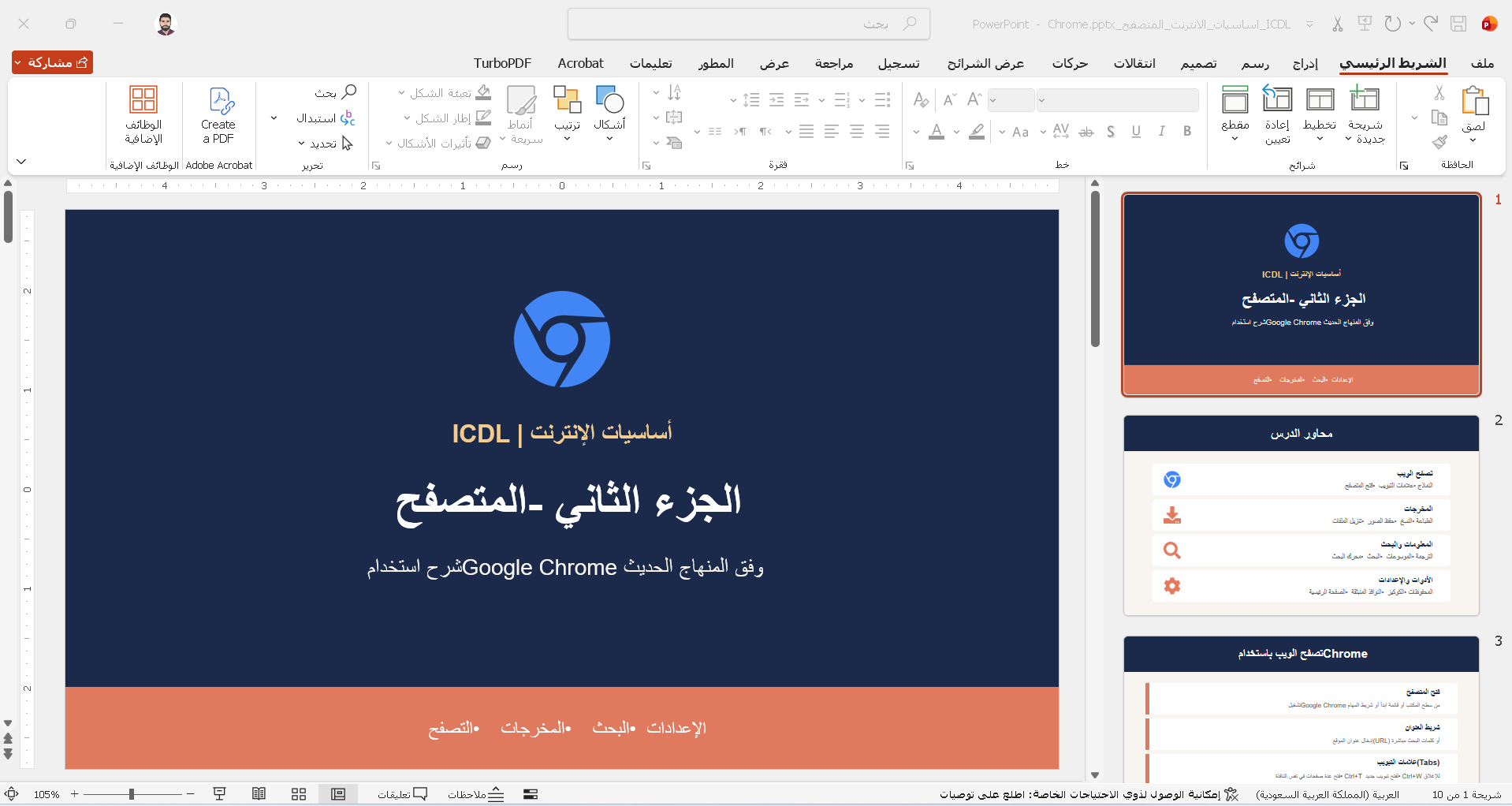Viewport: 1512px width, 806px height.
Task: Toggle Italic formatting
Action: pos(1161,132)
